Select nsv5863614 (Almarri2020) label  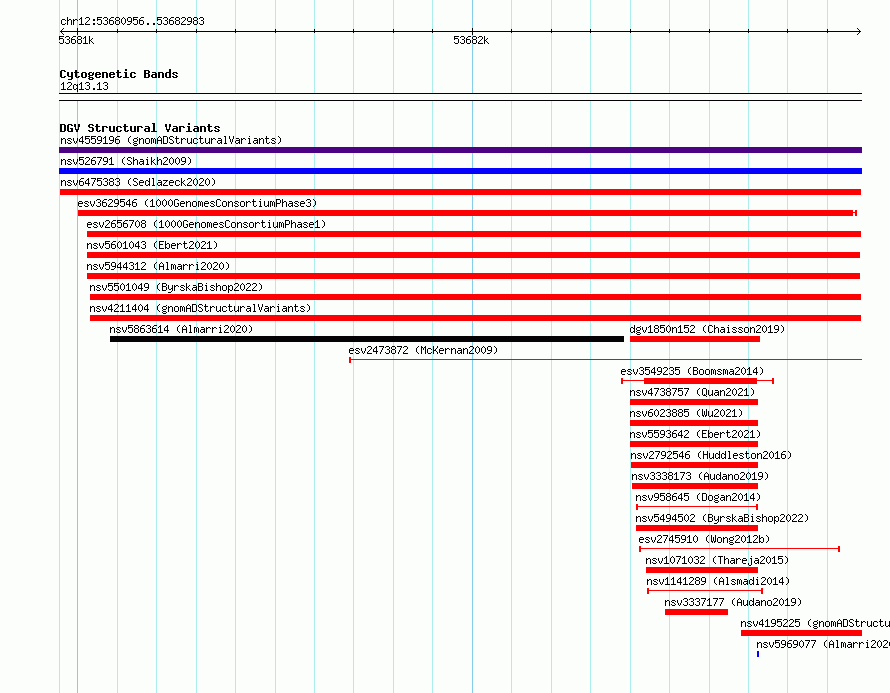(x=181, y=329)
